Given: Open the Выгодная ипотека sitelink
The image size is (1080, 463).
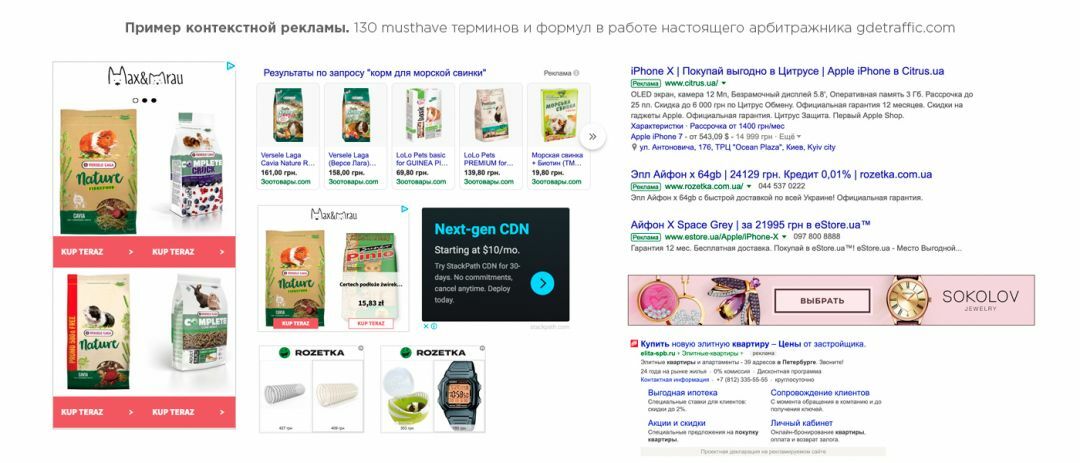Looking at the screenshot, I should (683, 393).
